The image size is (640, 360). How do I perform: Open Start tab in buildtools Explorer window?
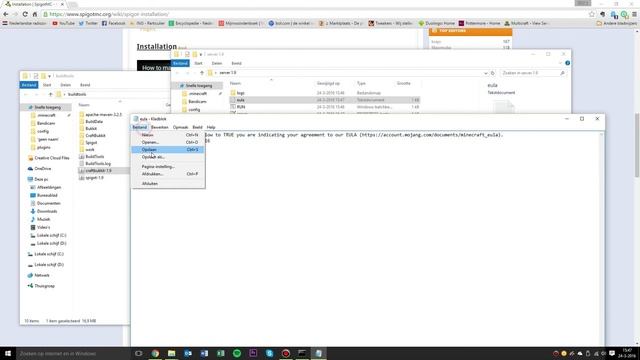[x=47, y=85]
